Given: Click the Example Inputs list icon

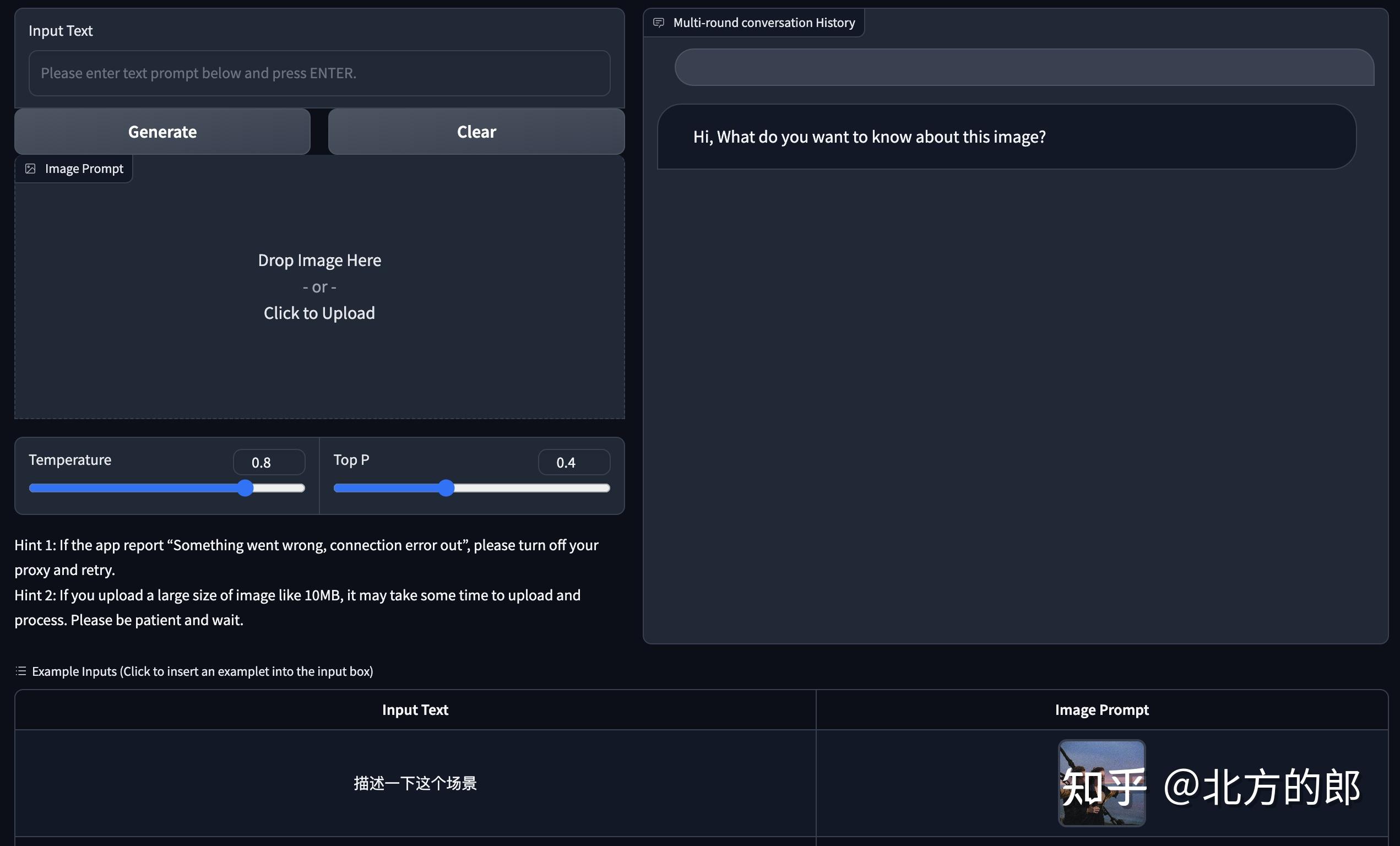Looking at the screenshot, I should pyautogui.click(x=21, y=671).
